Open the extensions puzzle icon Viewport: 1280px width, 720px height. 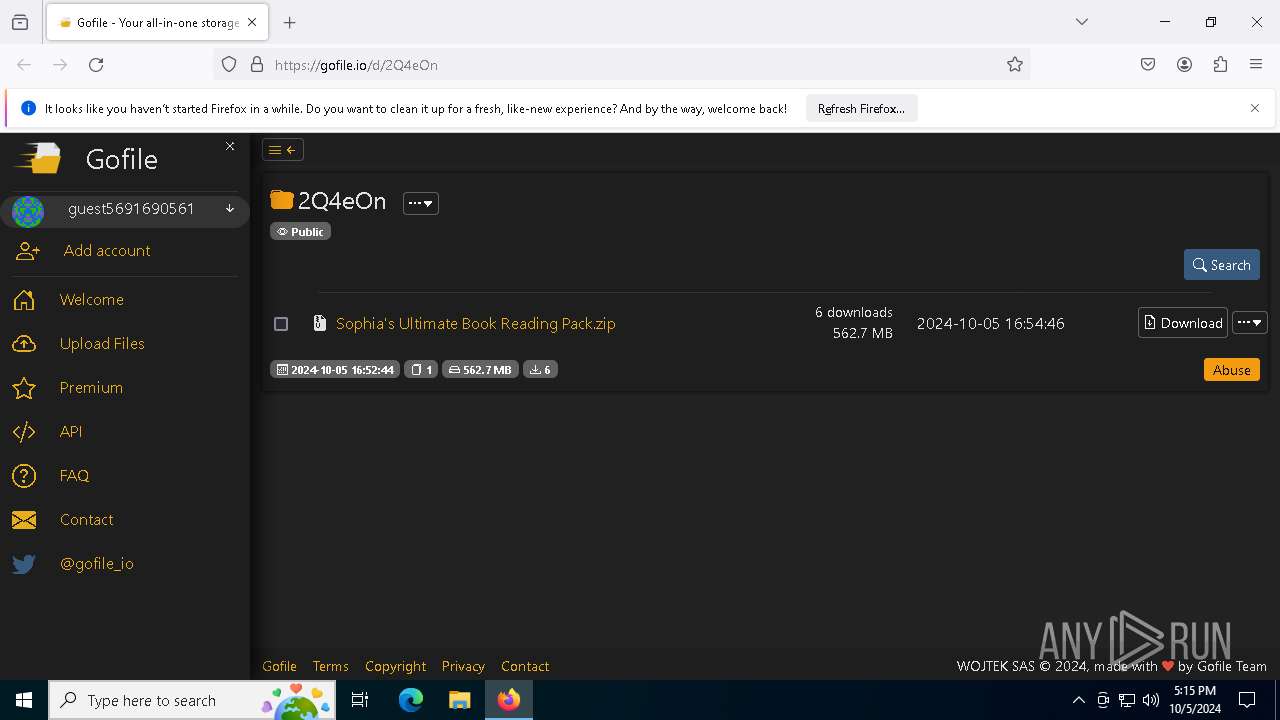pos(1220,65)
